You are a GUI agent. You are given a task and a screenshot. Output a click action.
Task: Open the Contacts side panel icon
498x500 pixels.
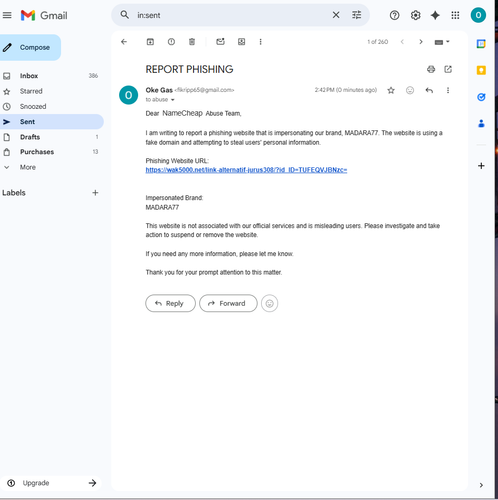pos(481,124)
